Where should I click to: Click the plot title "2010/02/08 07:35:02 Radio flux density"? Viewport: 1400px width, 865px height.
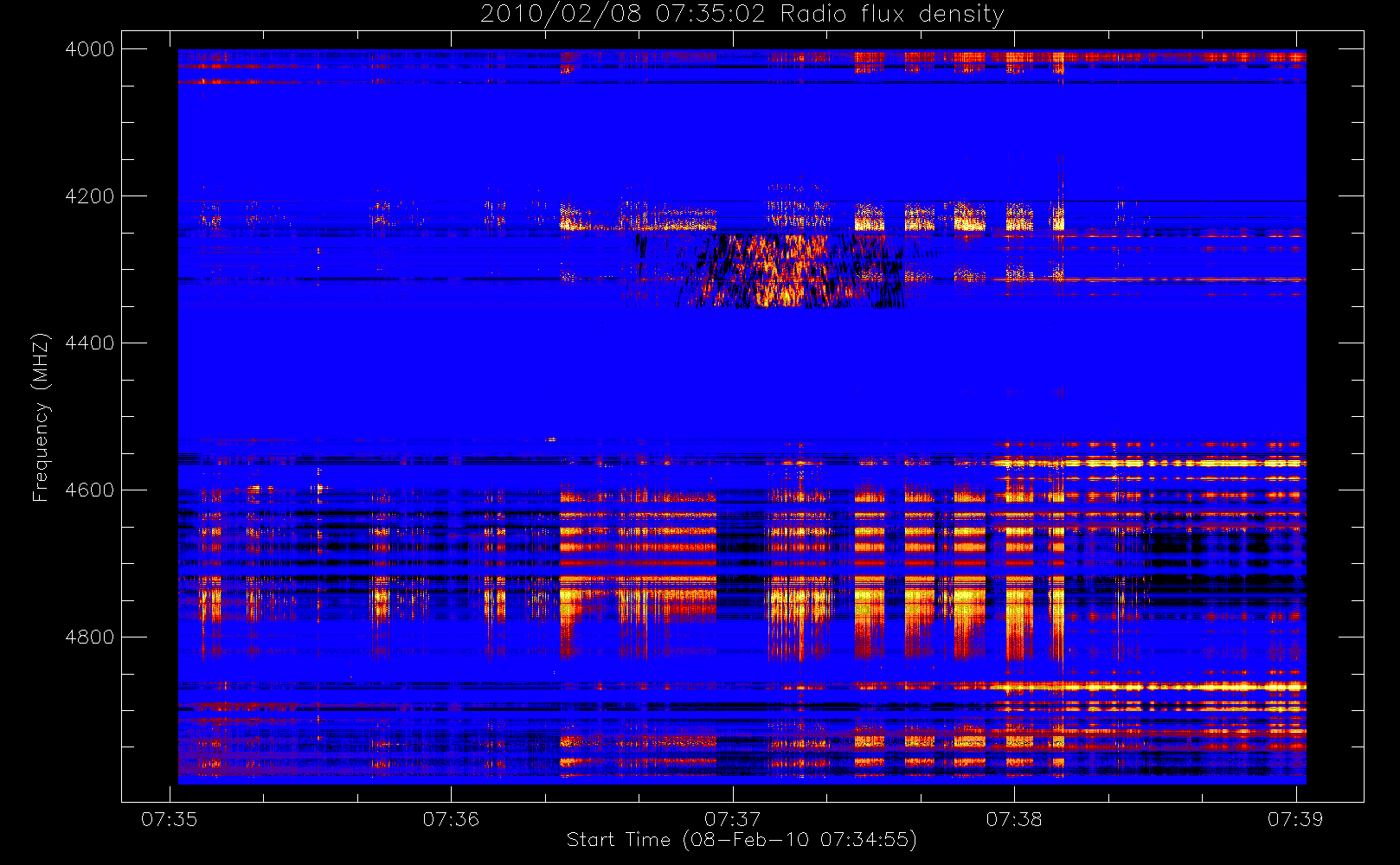[742, 15]
